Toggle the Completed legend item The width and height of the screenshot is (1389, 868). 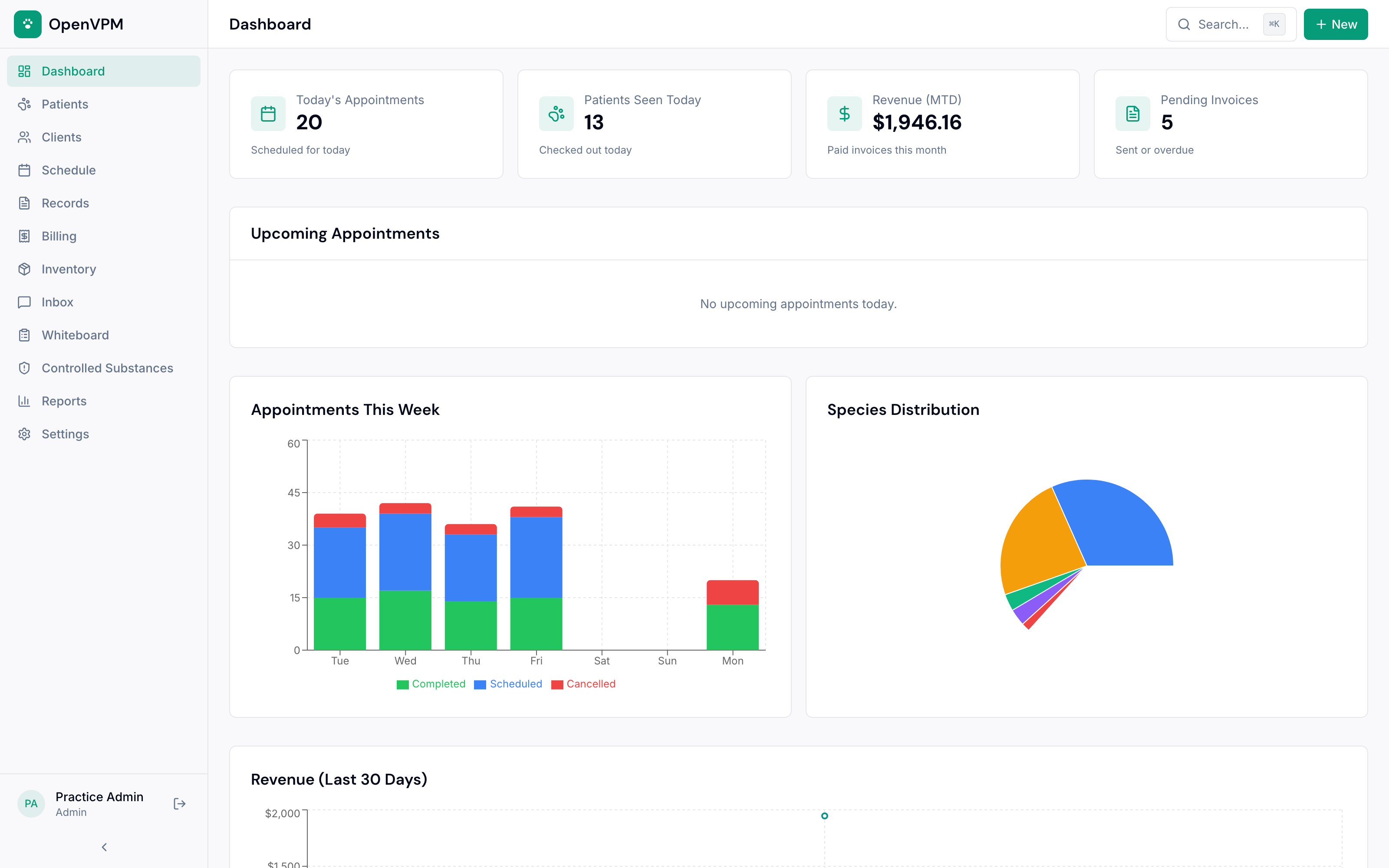pyautogui.click(x=431, y=684)
